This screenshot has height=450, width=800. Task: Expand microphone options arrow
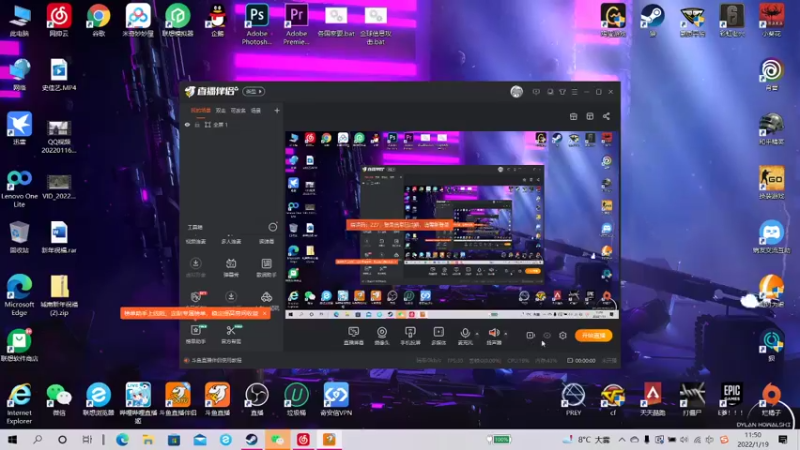click(477, 334)
